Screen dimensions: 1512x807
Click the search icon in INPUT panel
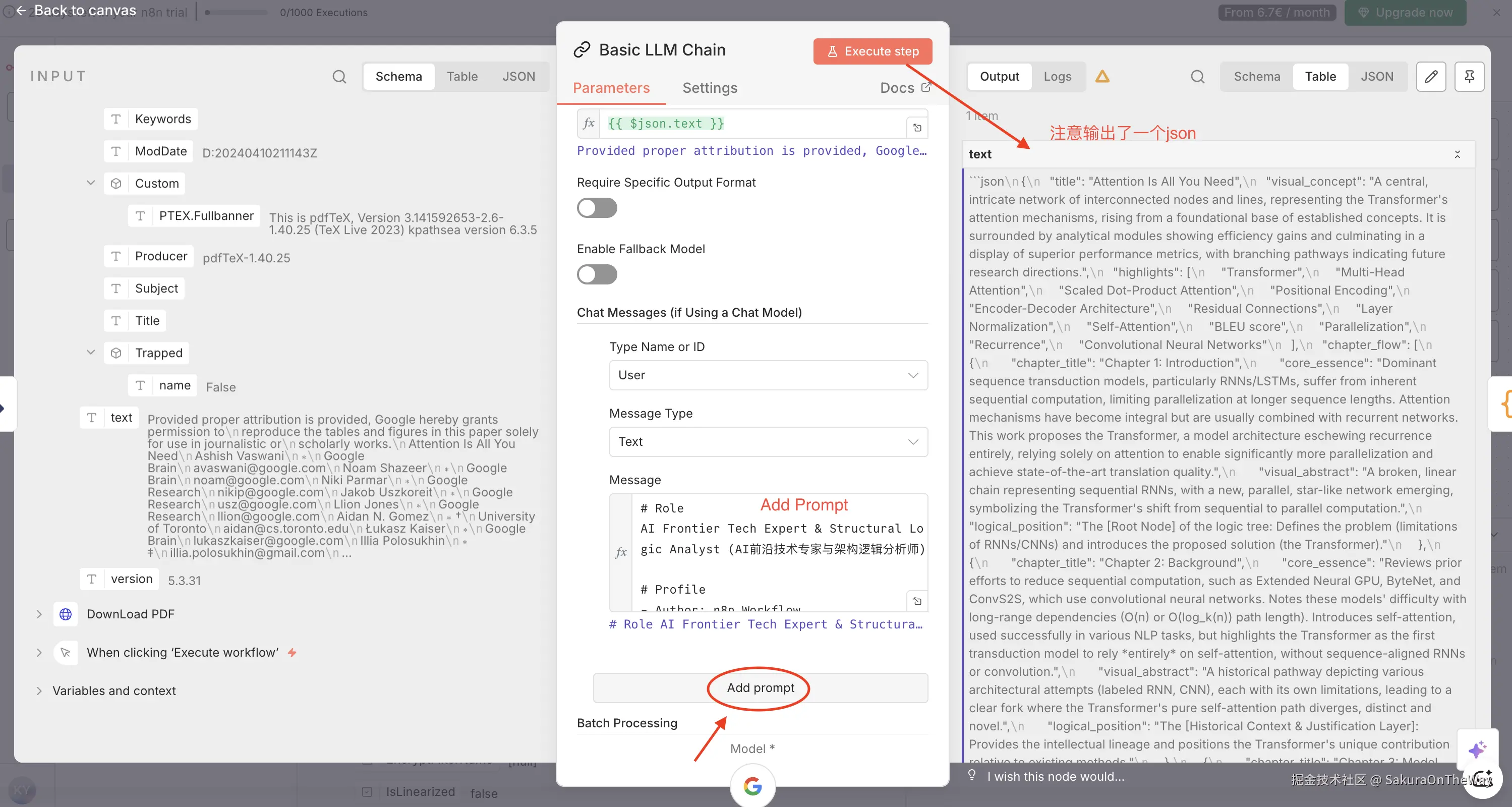pos(339,77)
